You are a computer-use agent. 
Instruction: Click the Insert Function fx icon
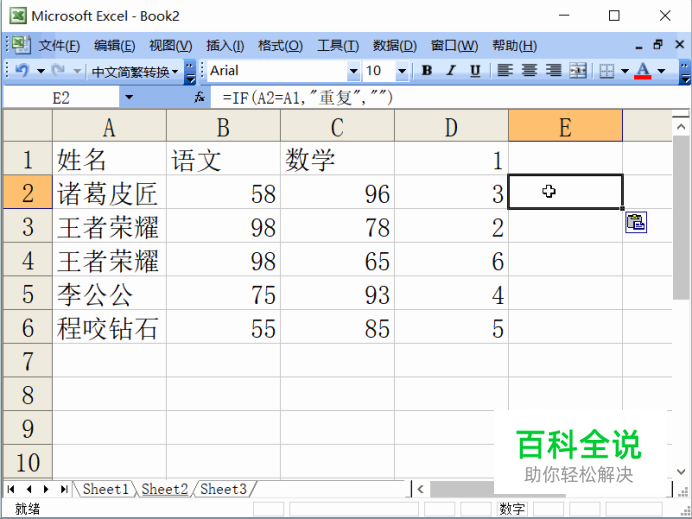pyautogui.click(x=199, y=97)
